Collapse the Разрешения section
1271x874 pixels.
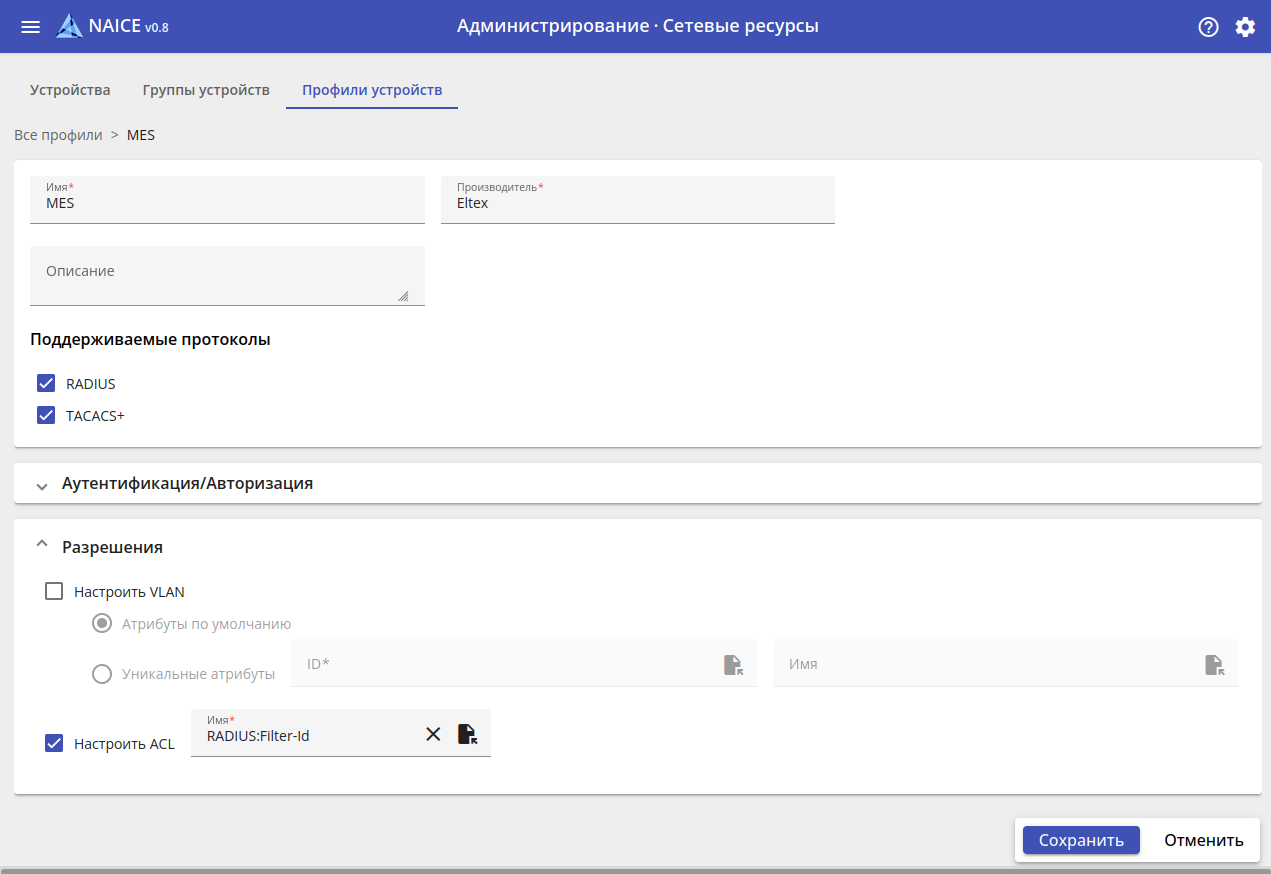coord(42,545)
